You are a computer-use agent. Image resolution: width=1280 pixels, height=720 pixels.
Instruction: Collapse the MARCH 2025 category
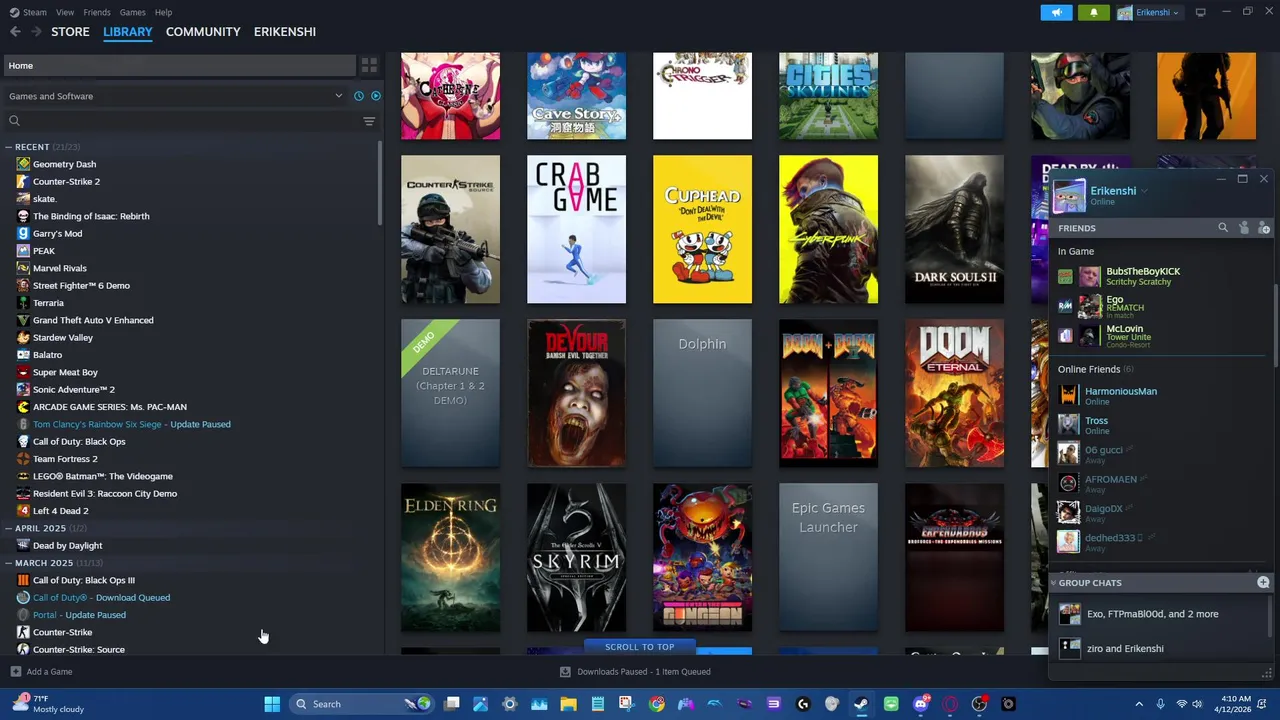click(9, 563)
